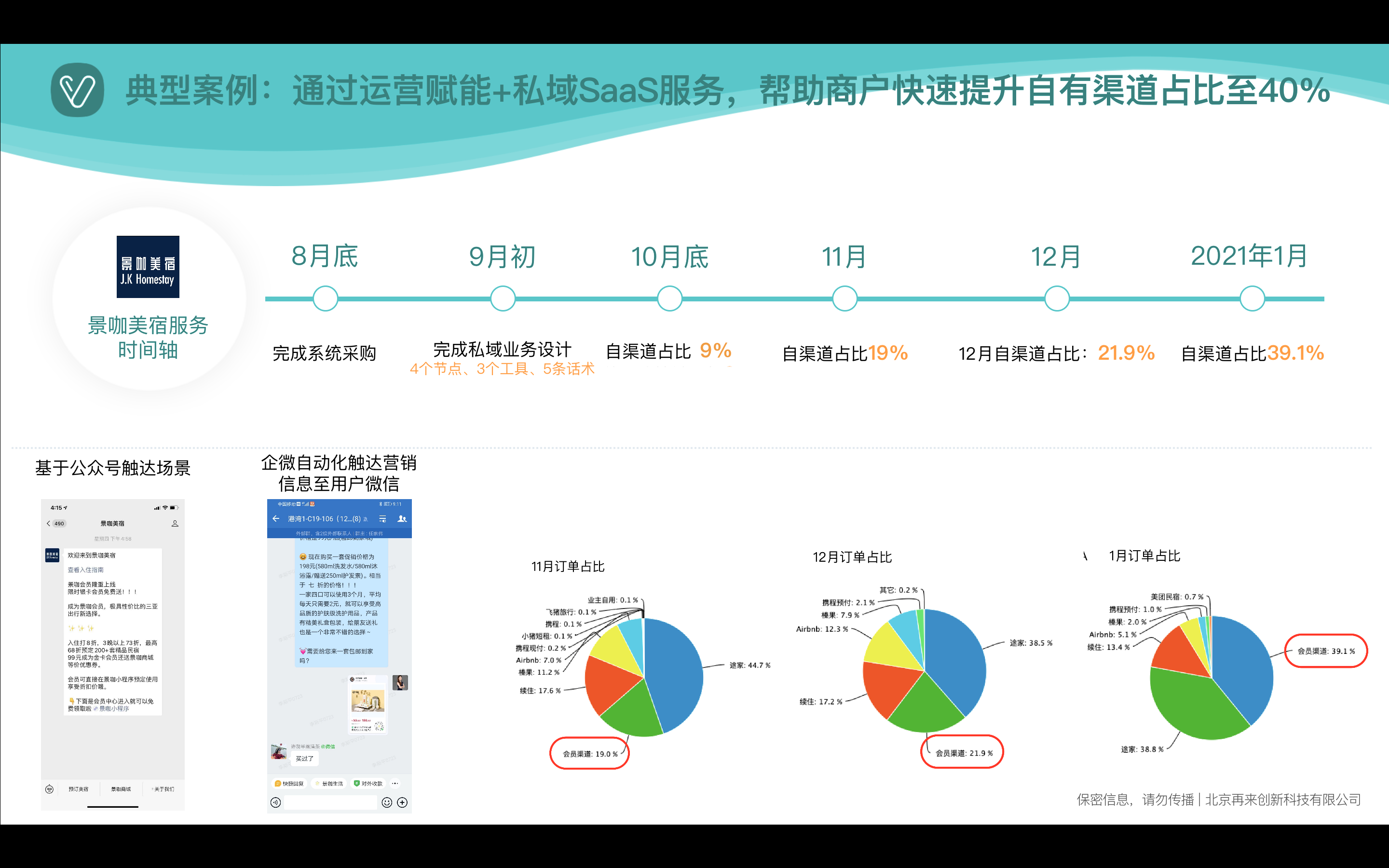Click the 10月底 timeline node circle

coord(669,298)
